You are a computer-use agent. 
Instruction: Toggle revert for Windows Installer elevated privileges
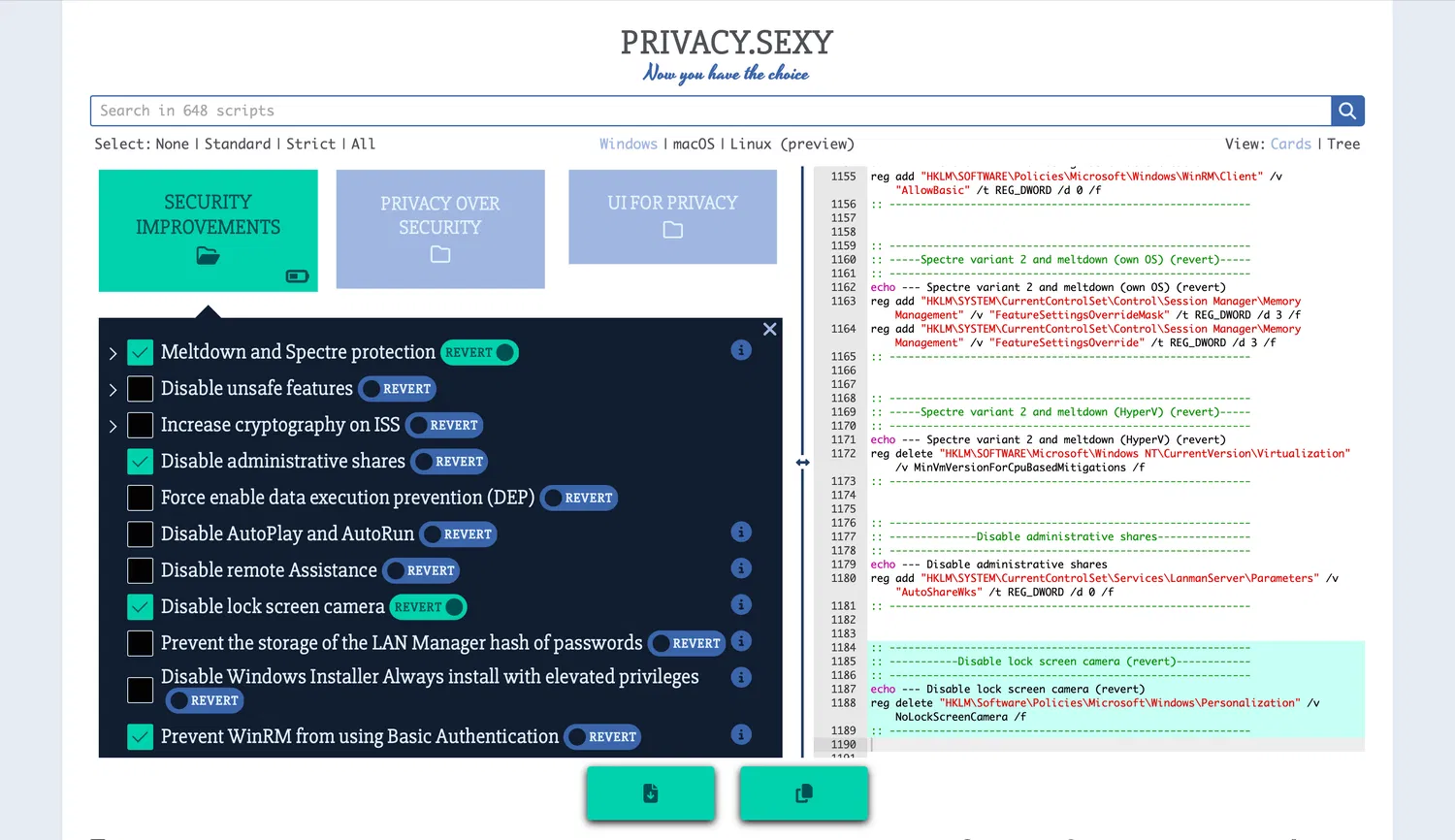pyautogui.click(x=205, y=700)
